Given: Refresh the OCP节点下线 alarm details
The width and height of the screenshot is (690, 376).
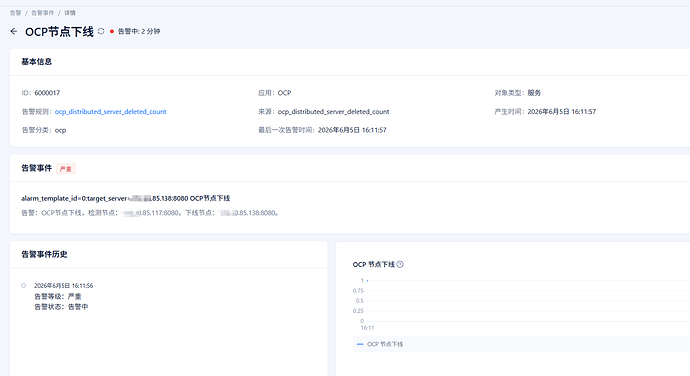Looking at the screenshot, I should [101, 31].
